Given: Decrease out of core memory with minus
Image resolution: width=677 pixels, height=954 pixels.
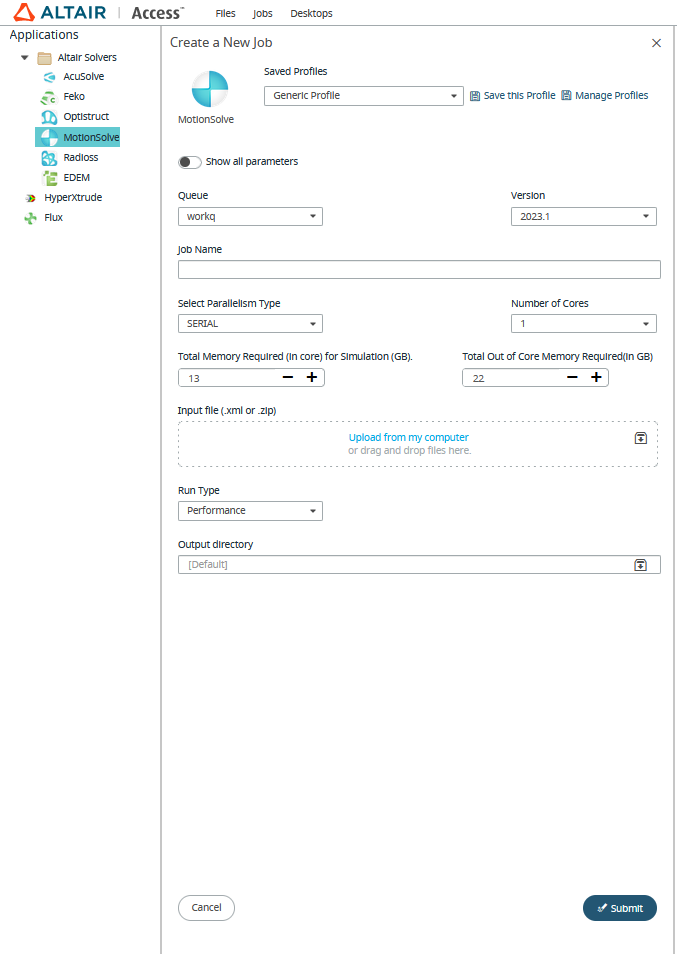Looking at the screenshot, I should (x=572, y=378).
